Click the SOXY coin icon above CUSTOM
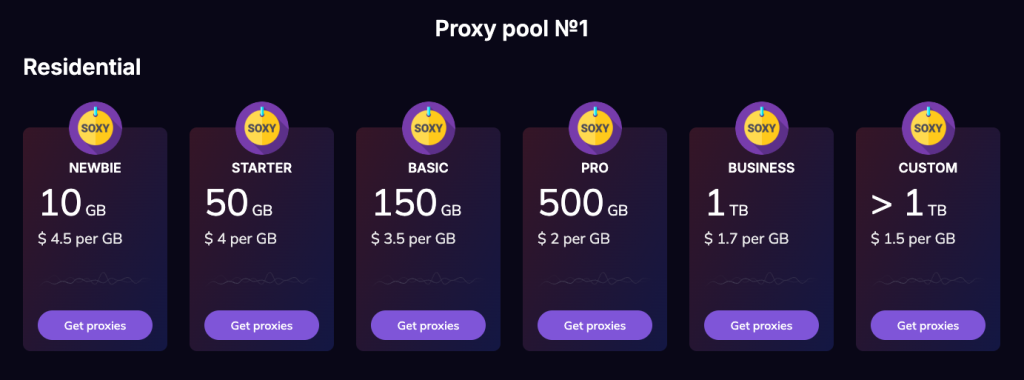Viewport: 1024px width, 380px height. (x=928, y=128)
